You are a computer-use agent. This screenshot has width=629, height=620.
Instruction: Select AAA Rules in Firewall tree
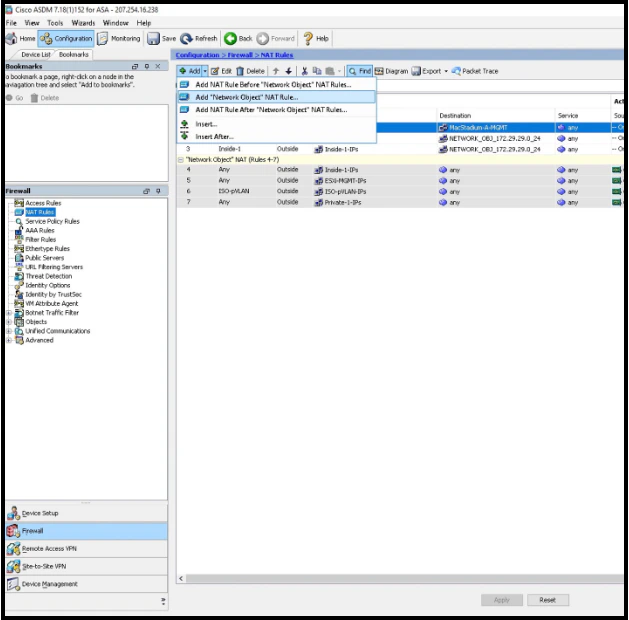click(40, 231)
